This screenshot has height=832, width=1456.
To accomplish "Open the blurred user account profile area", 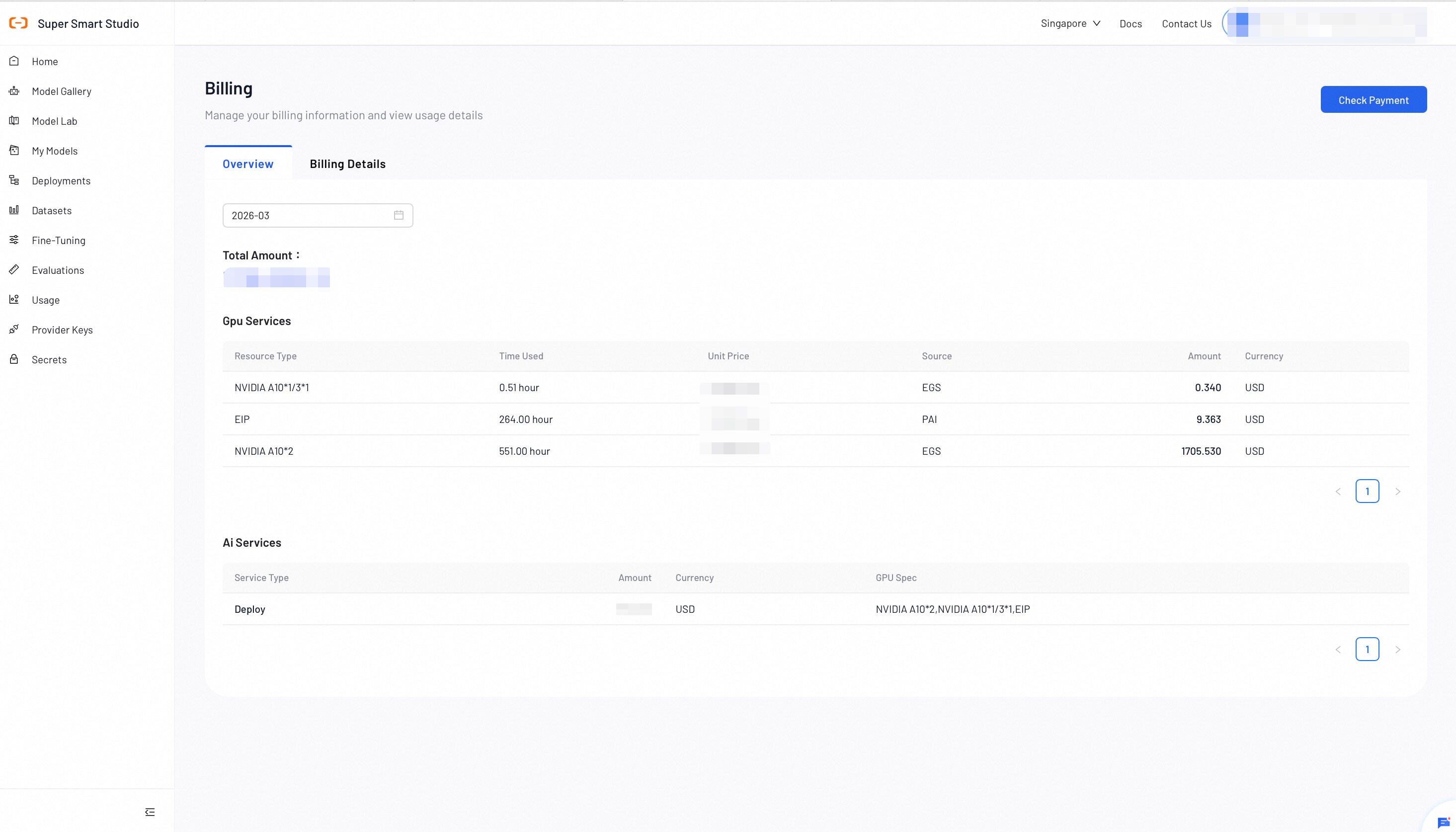I will (x=1324, y=24).
